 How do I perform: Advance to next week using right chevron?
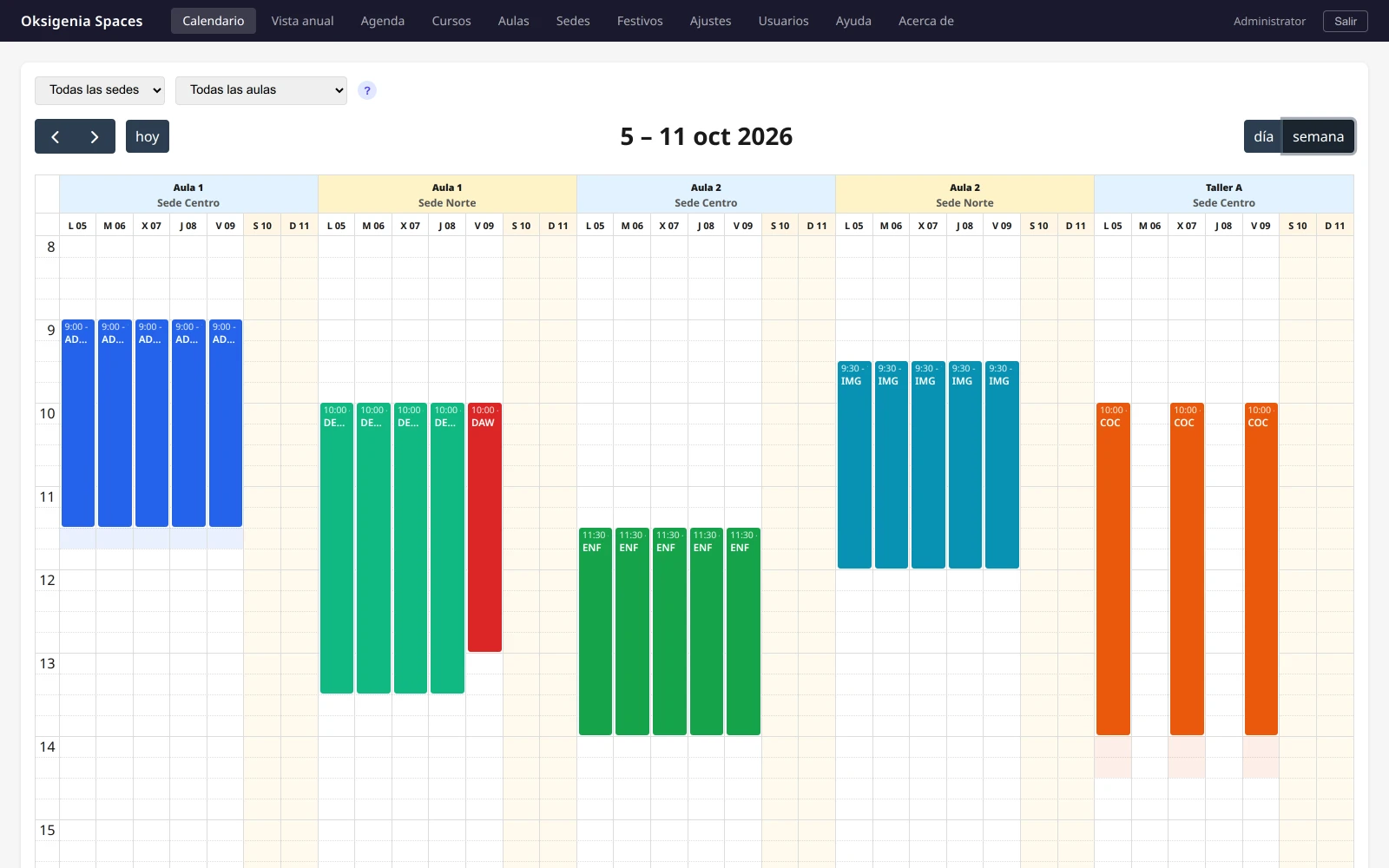(95, 136)
